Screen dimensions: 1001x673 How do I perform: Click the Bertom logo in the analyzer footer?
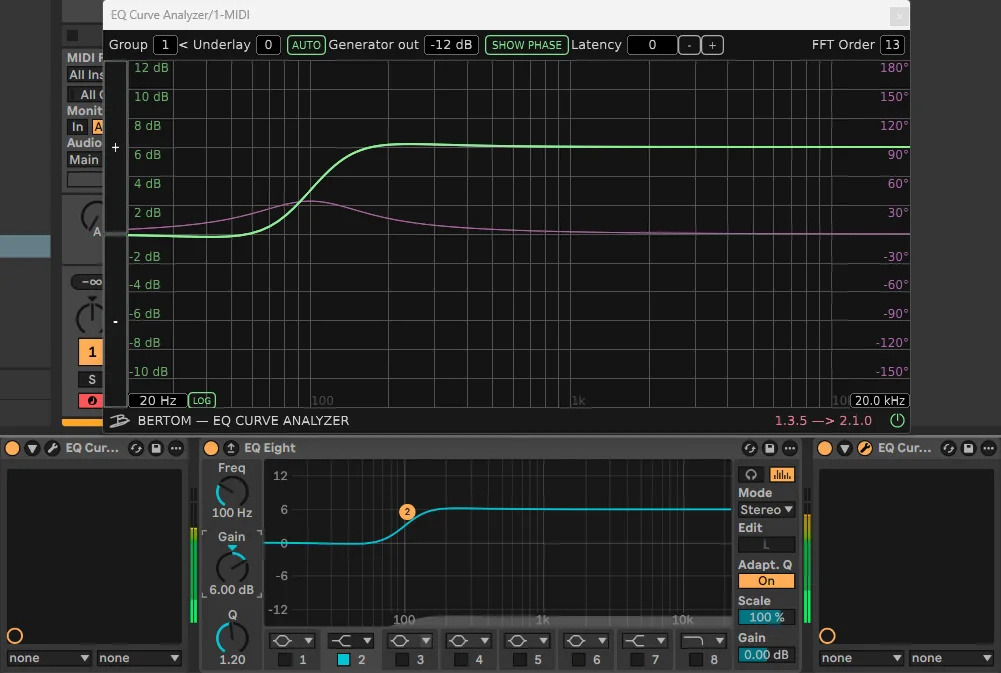[x=120, y=420]
